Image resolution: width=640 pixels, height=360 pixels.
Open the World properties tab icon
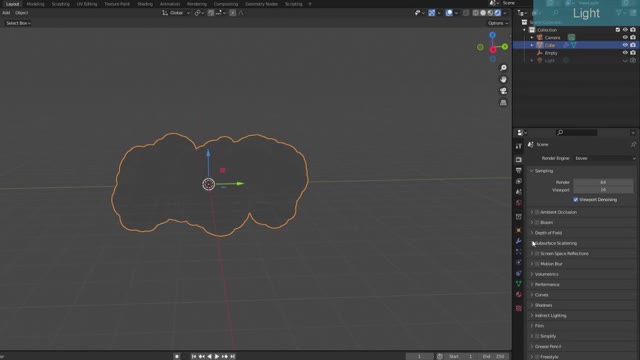point(519,202)
